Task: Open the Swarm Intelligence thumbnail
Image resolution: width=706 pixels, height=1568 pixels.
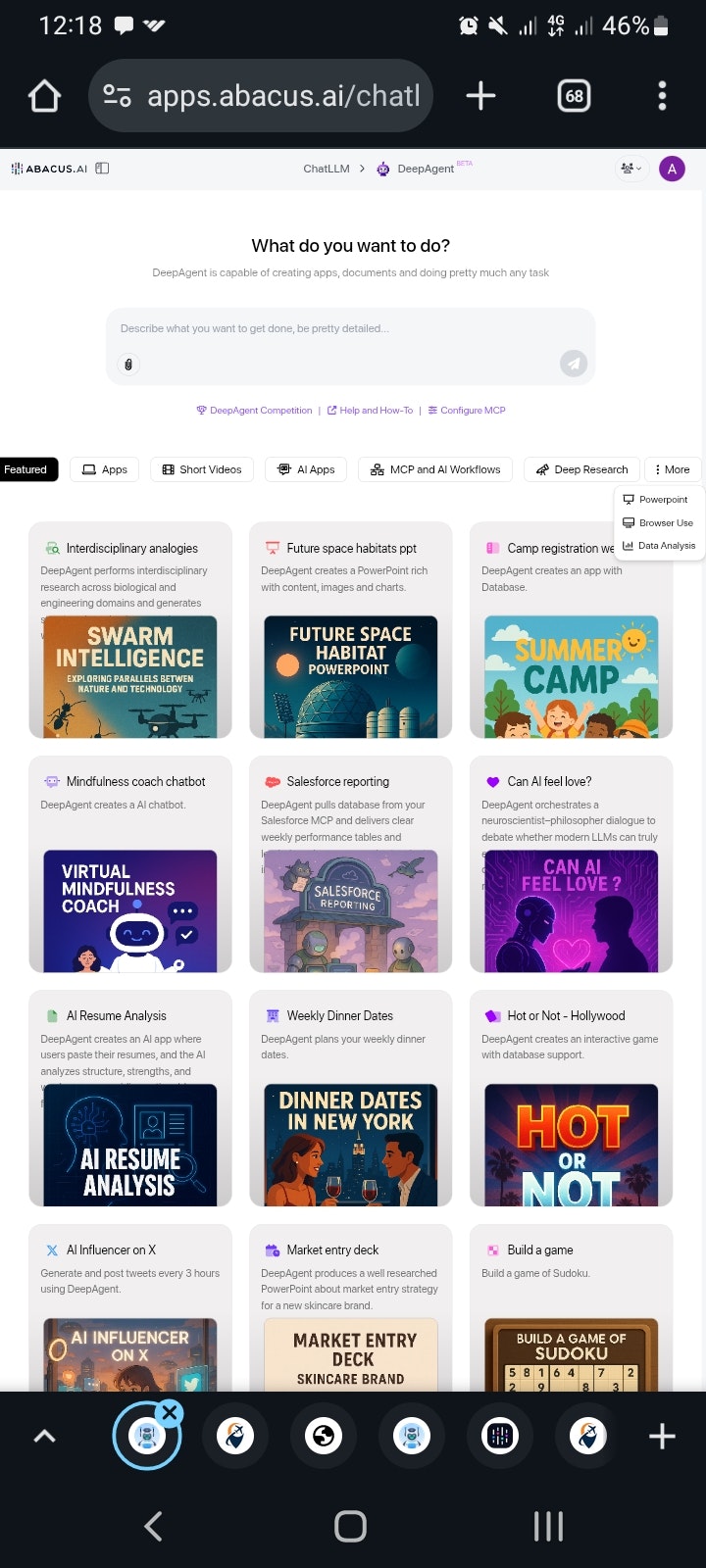Action: tap(130, 676)
